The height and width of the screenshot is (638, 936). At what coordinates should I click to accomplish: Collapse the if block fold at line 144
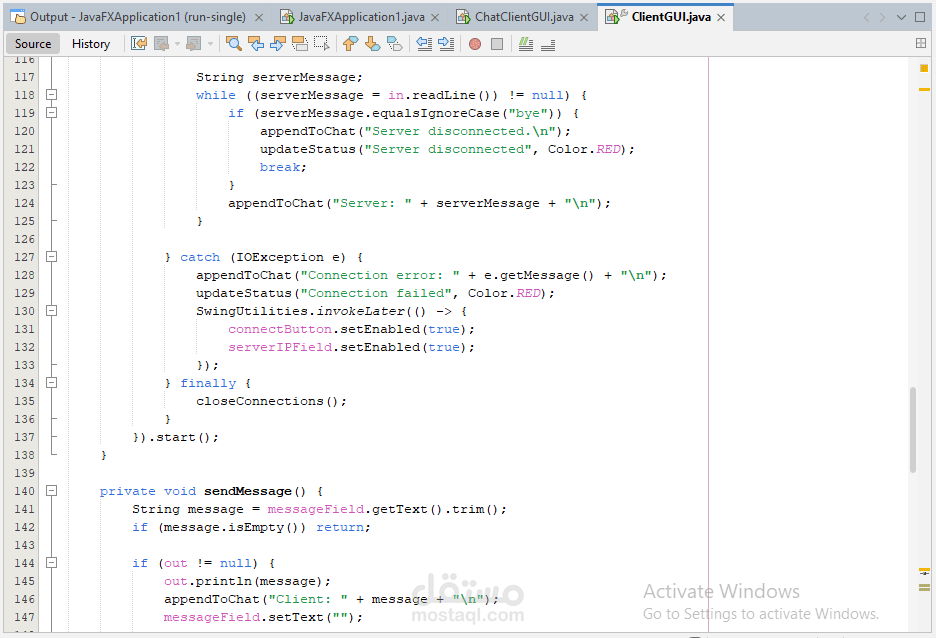[x=52, y=562]
